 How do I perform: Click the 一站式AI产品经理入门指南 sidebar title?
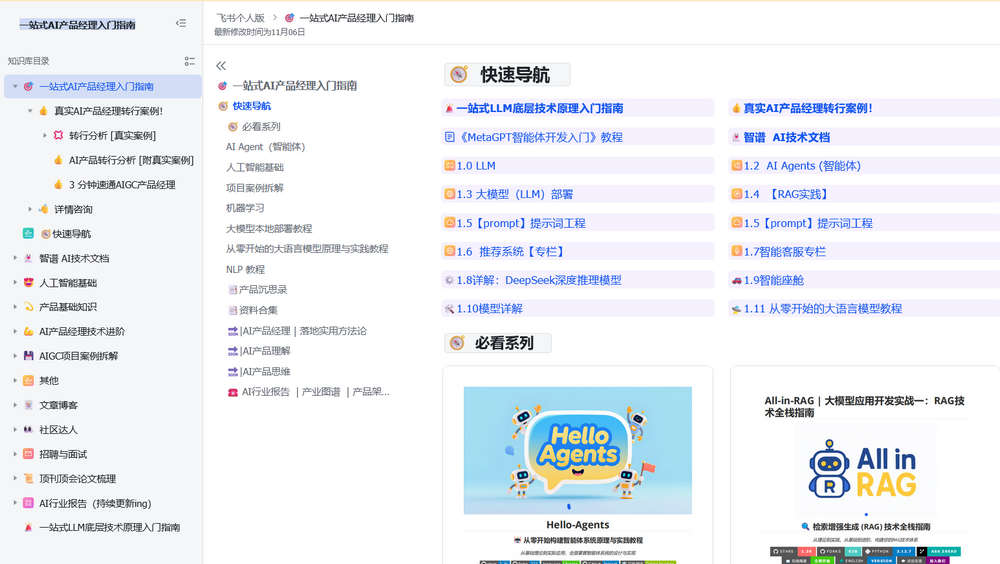77,25
